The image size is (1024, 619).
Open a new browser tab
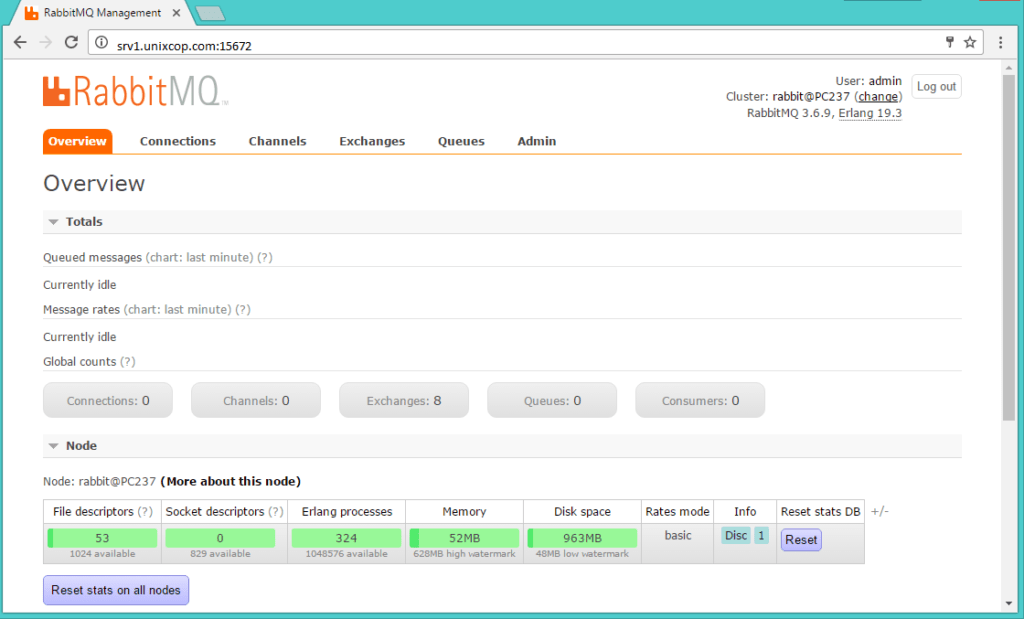click(210, 13)
